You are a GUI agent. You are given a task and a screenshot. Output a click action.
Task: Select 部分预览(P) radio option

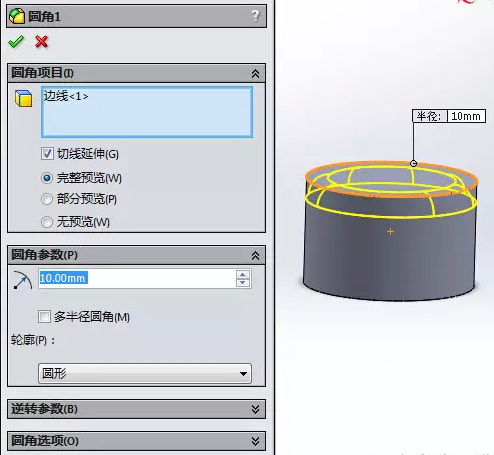(47, 199)
